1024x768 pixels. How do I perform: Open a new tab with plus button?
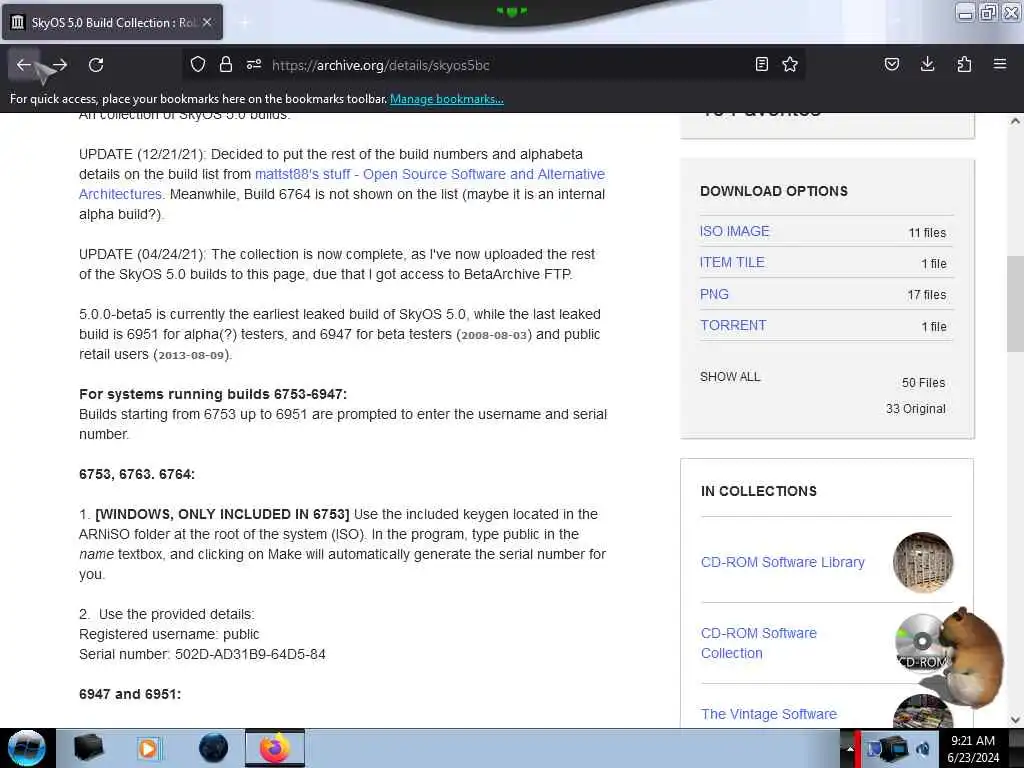pos(245,23)
